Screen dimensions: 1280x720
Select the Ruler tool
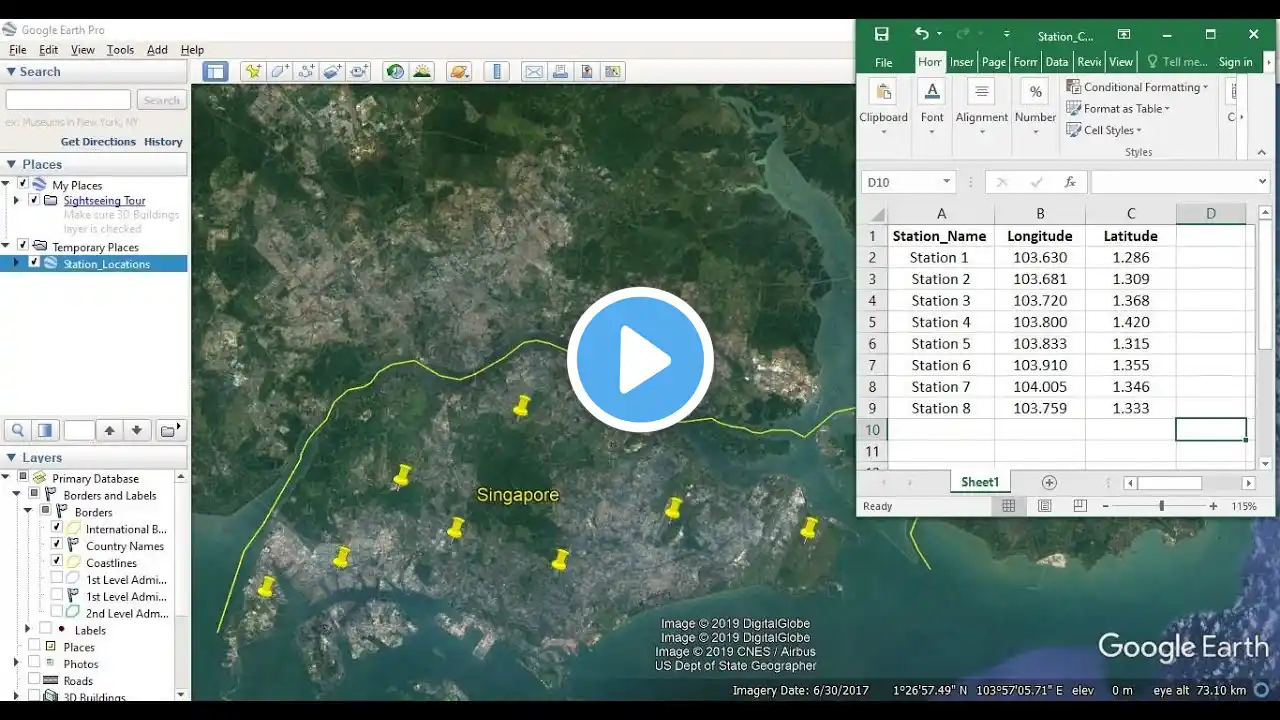[x=497, y=71]
